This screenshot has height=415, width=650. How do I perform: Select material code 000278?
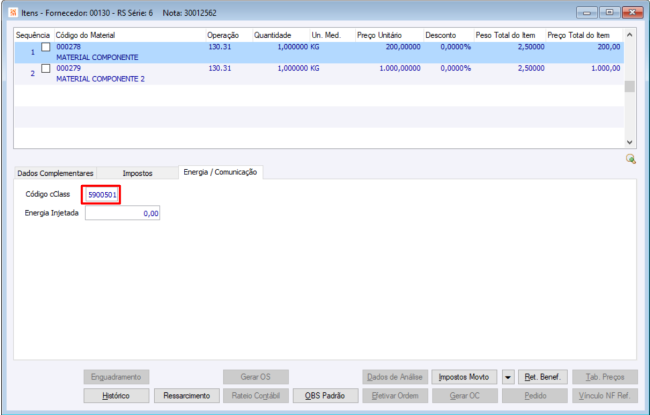pyautogui.click(x=68, y=47)
